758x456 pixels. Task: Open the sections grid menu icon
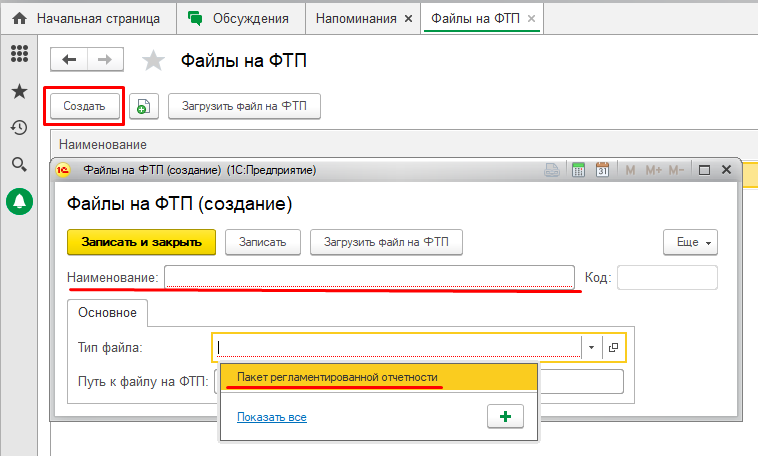(x=19, y=55)
